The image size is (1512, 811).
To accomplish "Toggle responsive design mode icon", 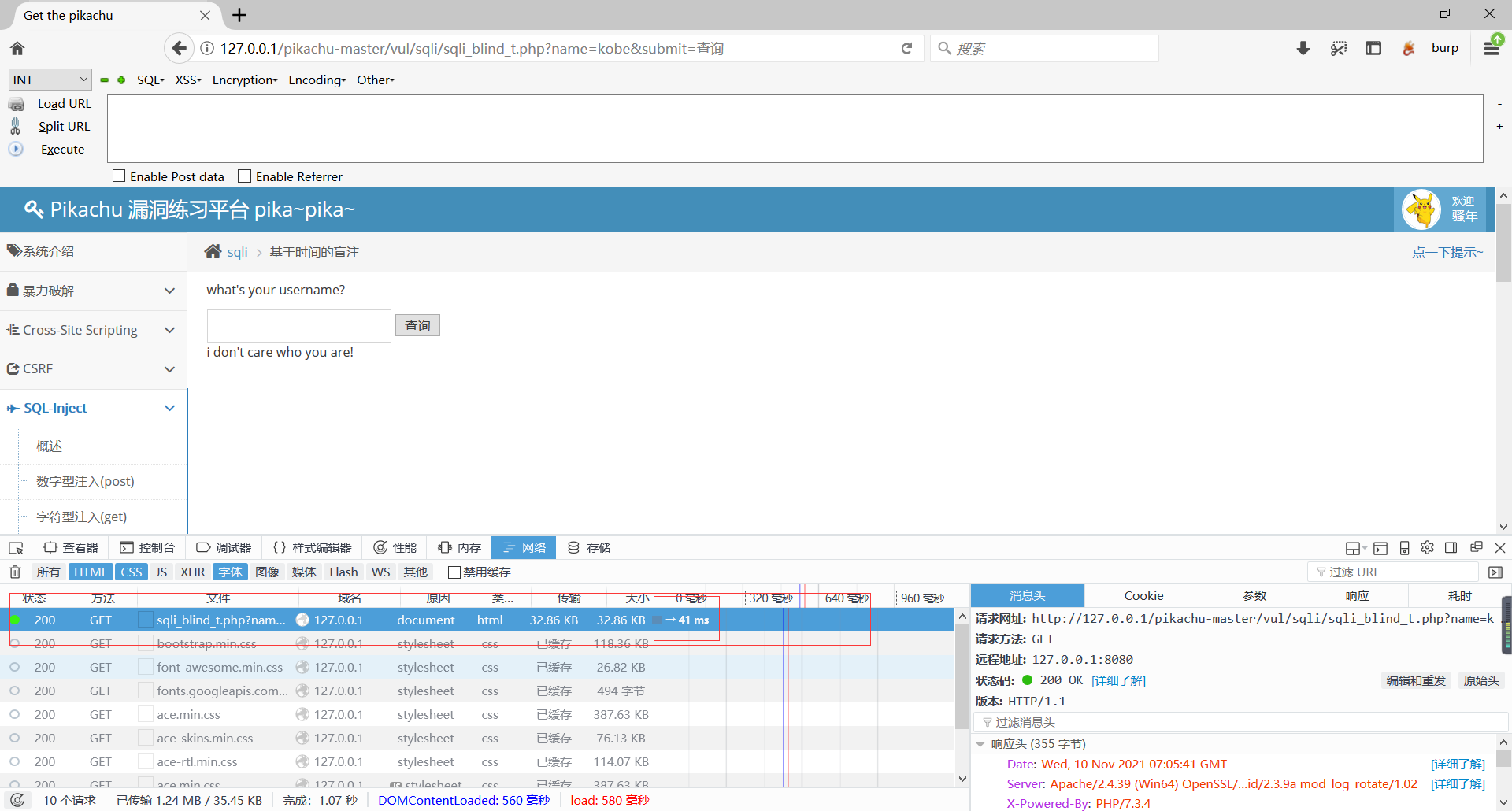I will pos(1404,548).
